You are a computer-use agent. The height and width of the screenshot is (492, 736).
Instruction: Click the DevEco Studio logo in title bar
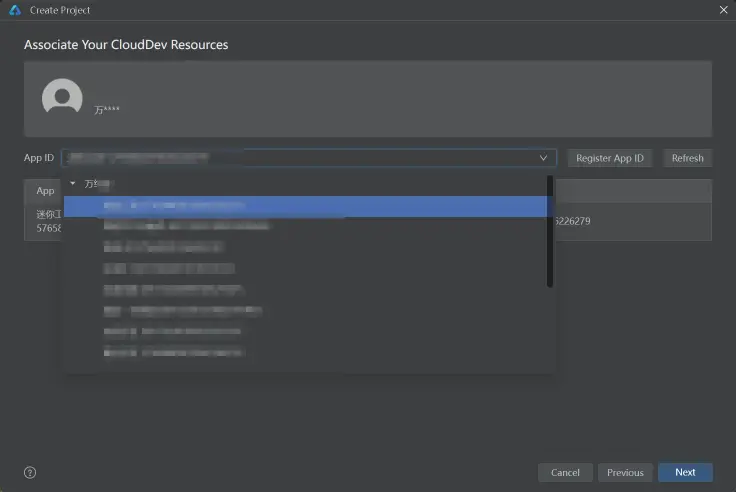coord(15,9)
